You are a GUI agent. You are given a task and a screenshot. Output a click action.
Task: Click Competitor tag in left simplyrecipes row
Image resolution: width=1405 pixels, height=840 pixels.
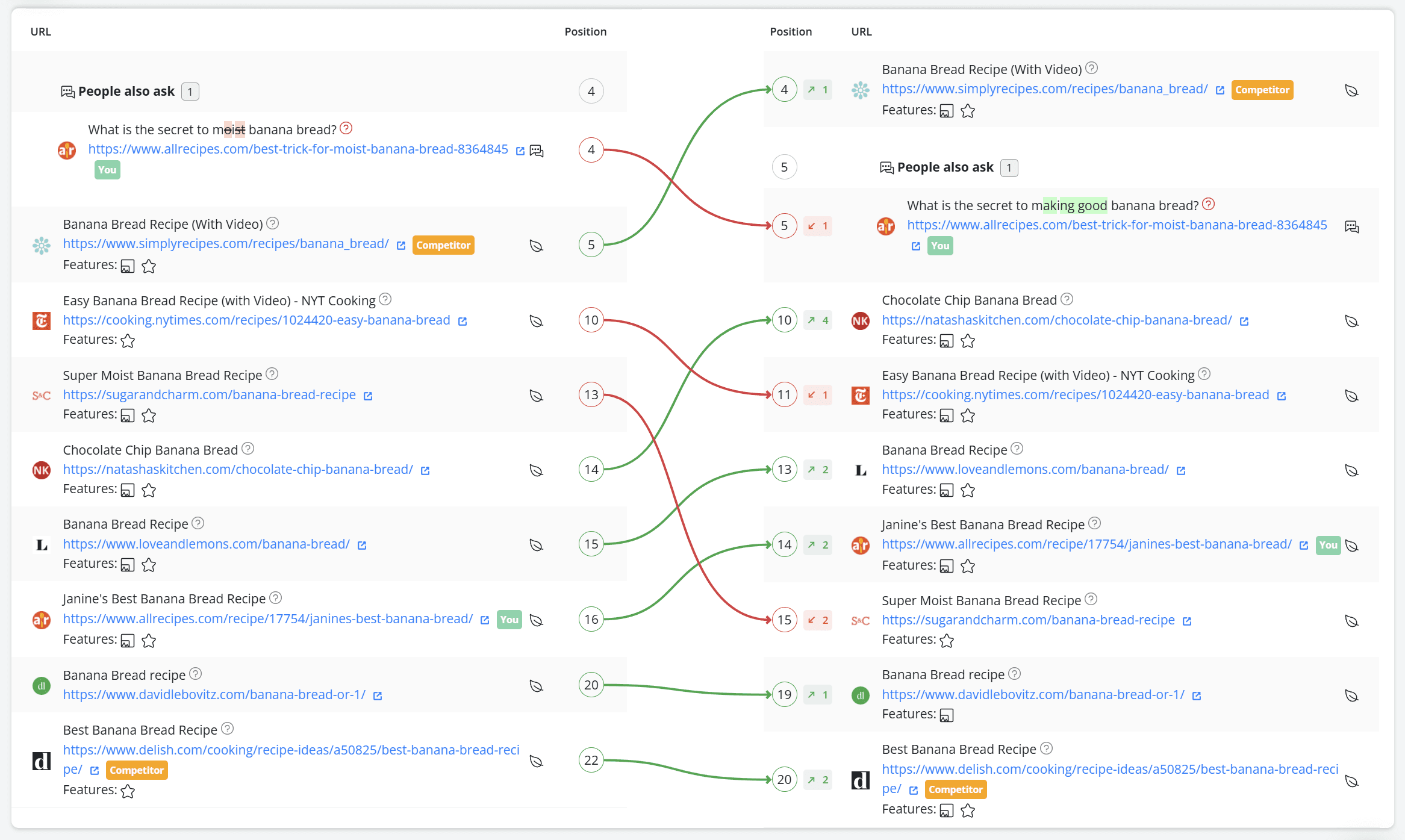click(443, 245)
